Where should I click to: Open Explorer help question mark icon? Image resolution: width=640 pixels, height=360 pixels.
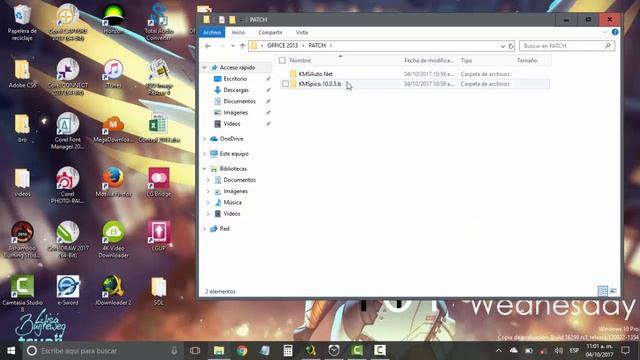click(x=615, y=32)
